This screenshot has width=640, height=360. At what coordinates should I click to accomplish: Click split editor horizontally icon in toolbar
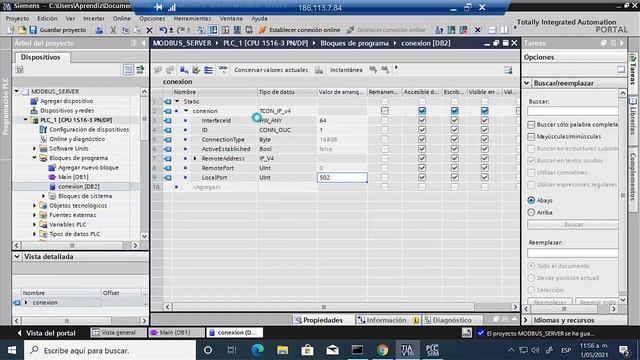coord(492,30)
